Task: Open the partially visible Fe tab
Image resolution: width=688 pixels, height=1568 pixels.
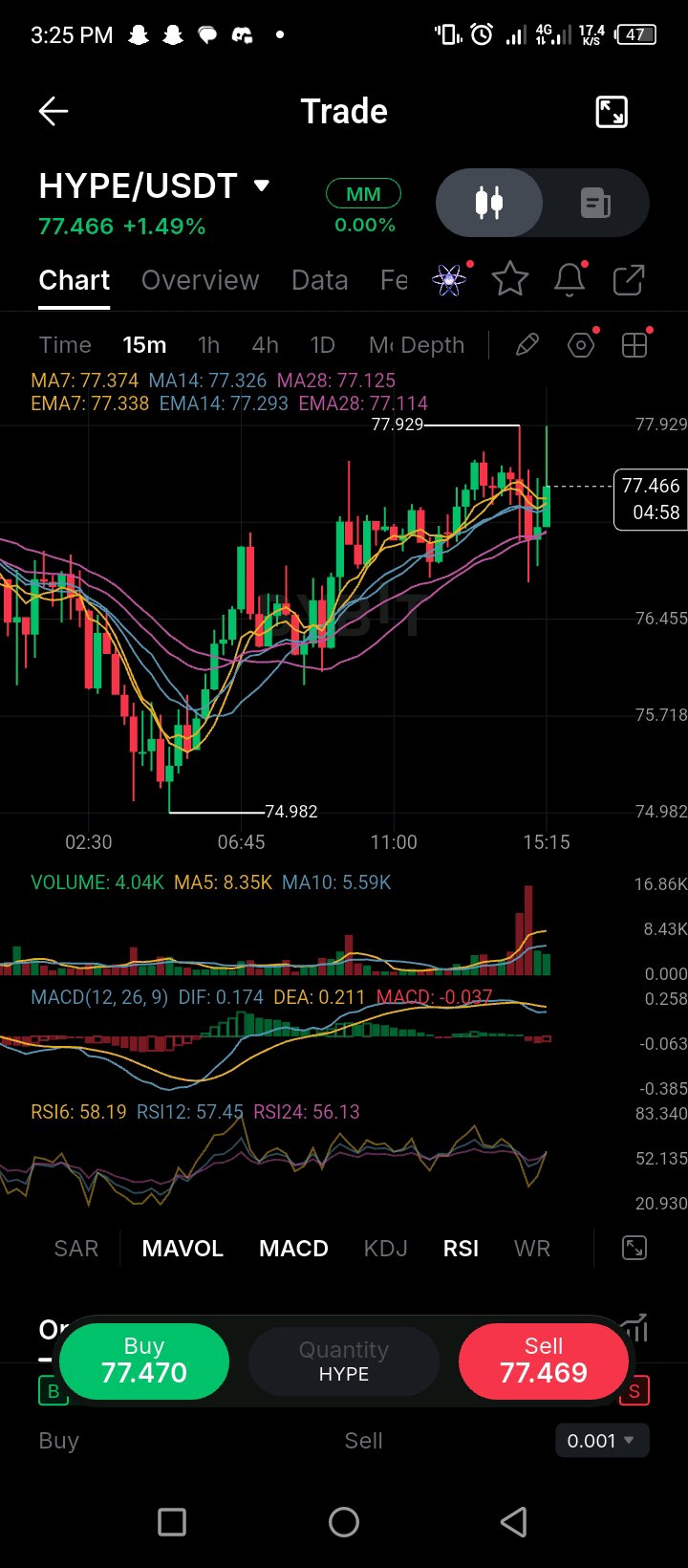Action: (x=394, y=280)
